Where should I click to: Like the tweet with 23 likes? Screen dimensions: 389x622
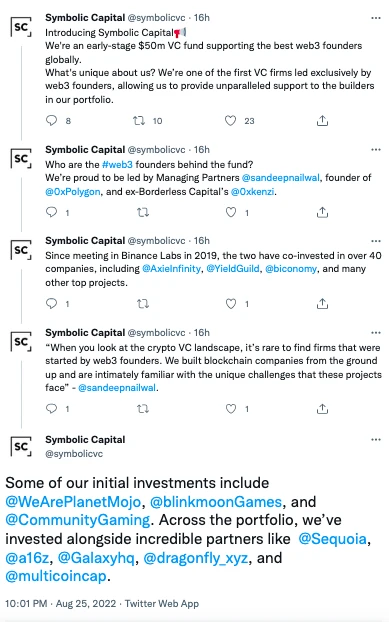(230, 120)
